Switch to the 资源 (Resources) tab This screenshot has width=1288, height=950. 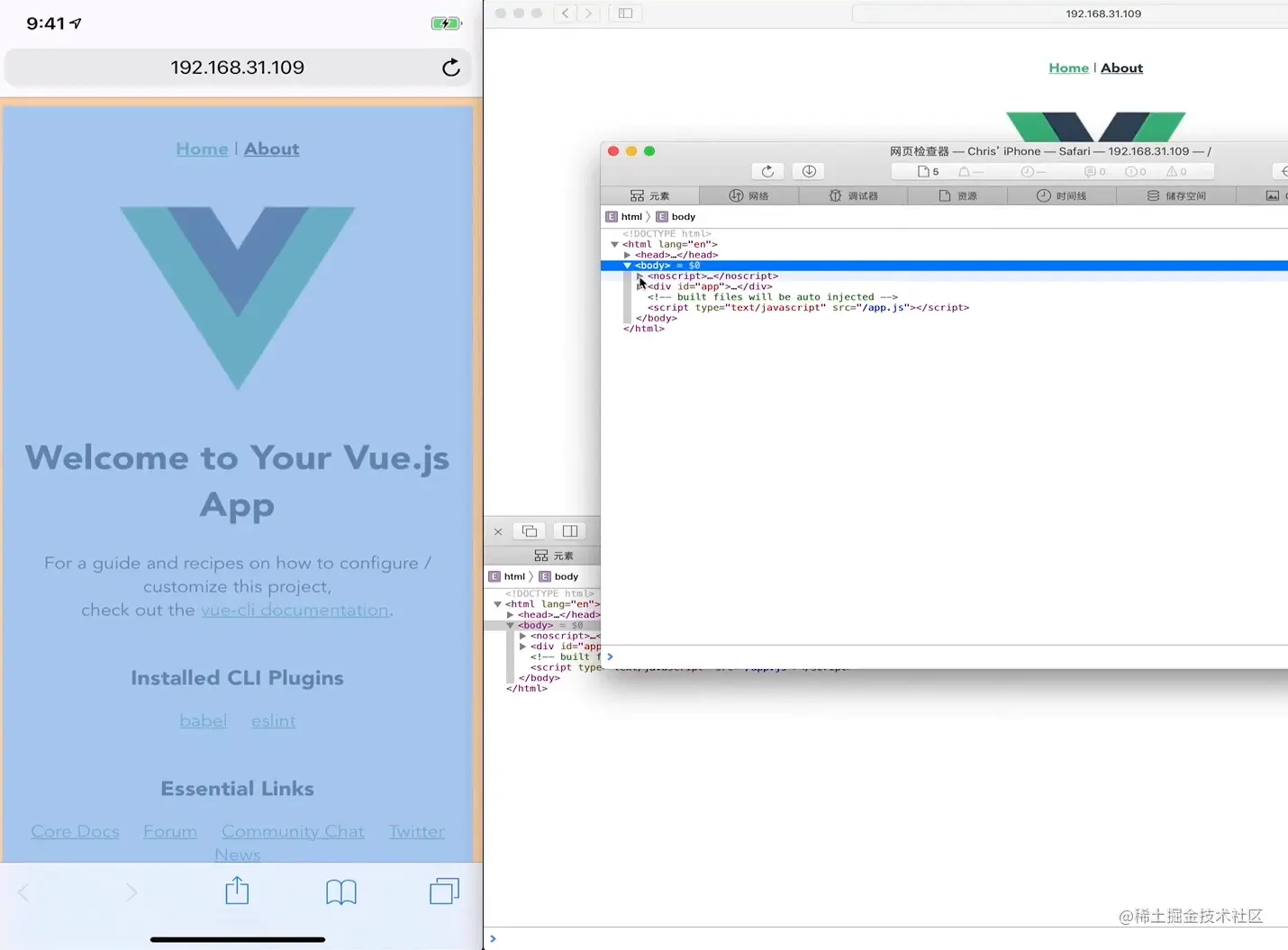click(x=957, y=195)
